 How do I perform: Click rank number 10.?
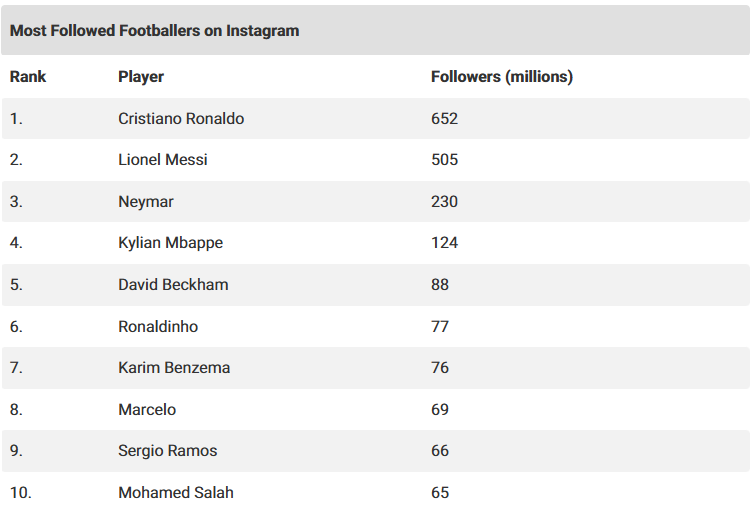point(21,493)
